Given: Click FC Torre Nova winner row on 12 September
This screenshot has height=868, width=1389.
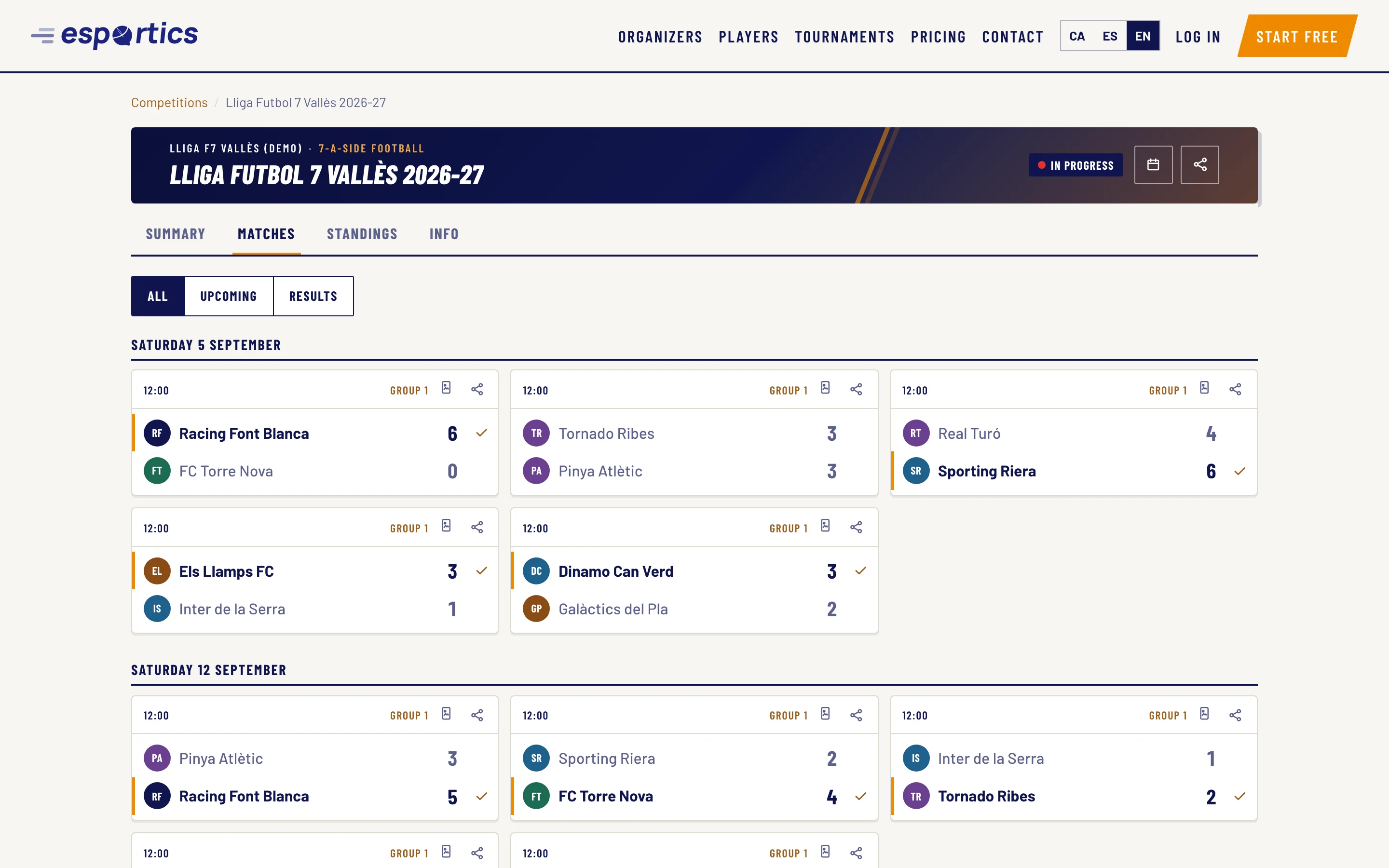Looking at the screenshot, I should 694,796.
